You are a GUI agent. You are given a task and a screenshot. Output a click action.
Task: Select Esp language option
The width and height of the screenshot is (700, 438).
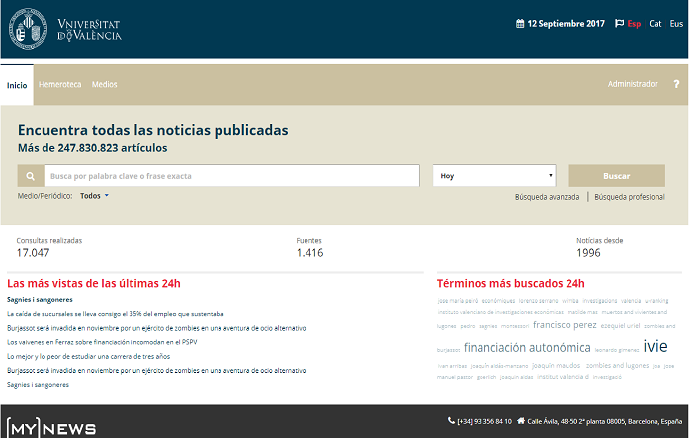point(634,23)
